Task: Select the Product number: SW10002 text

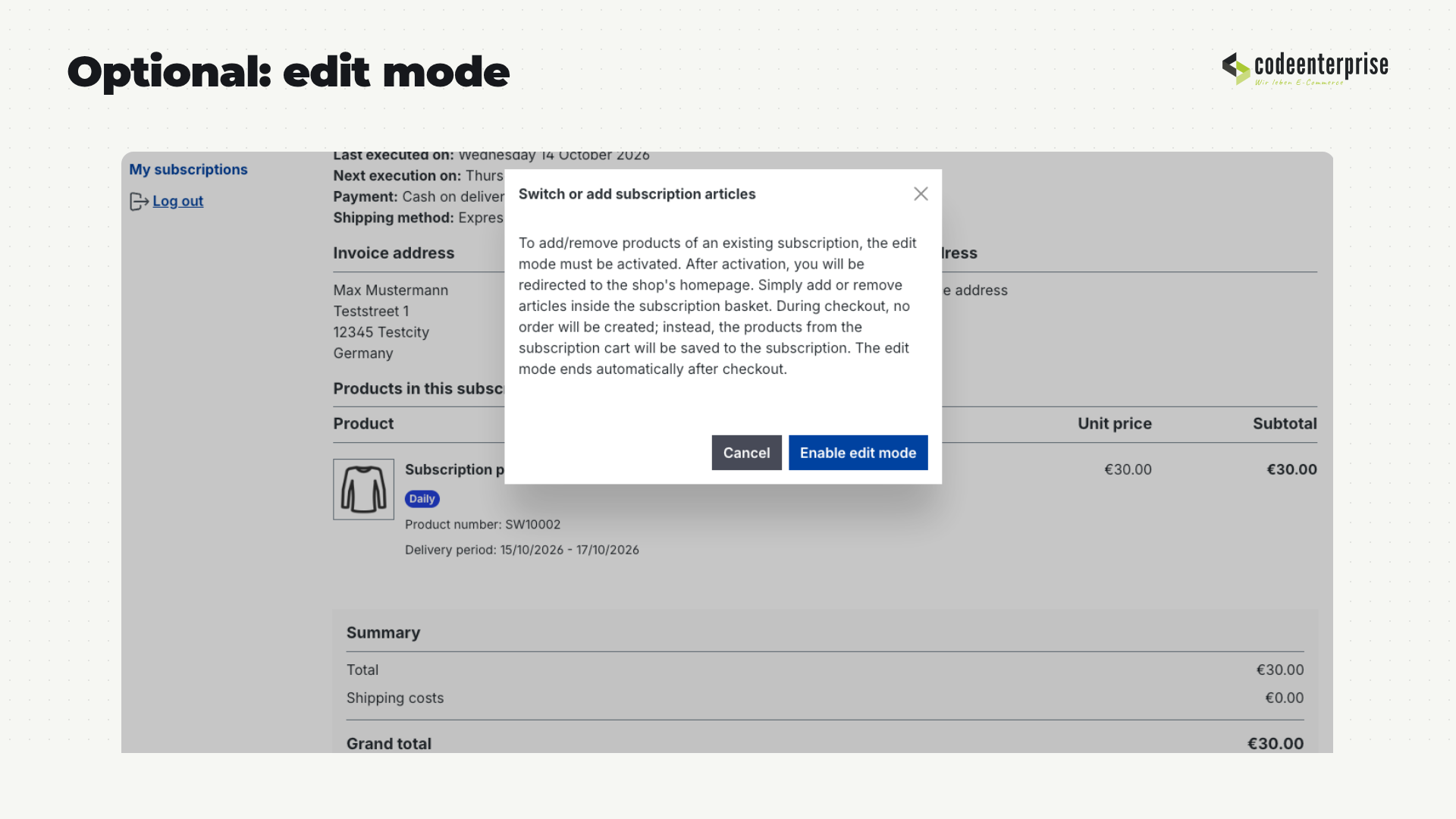Action: pos(482,525)
